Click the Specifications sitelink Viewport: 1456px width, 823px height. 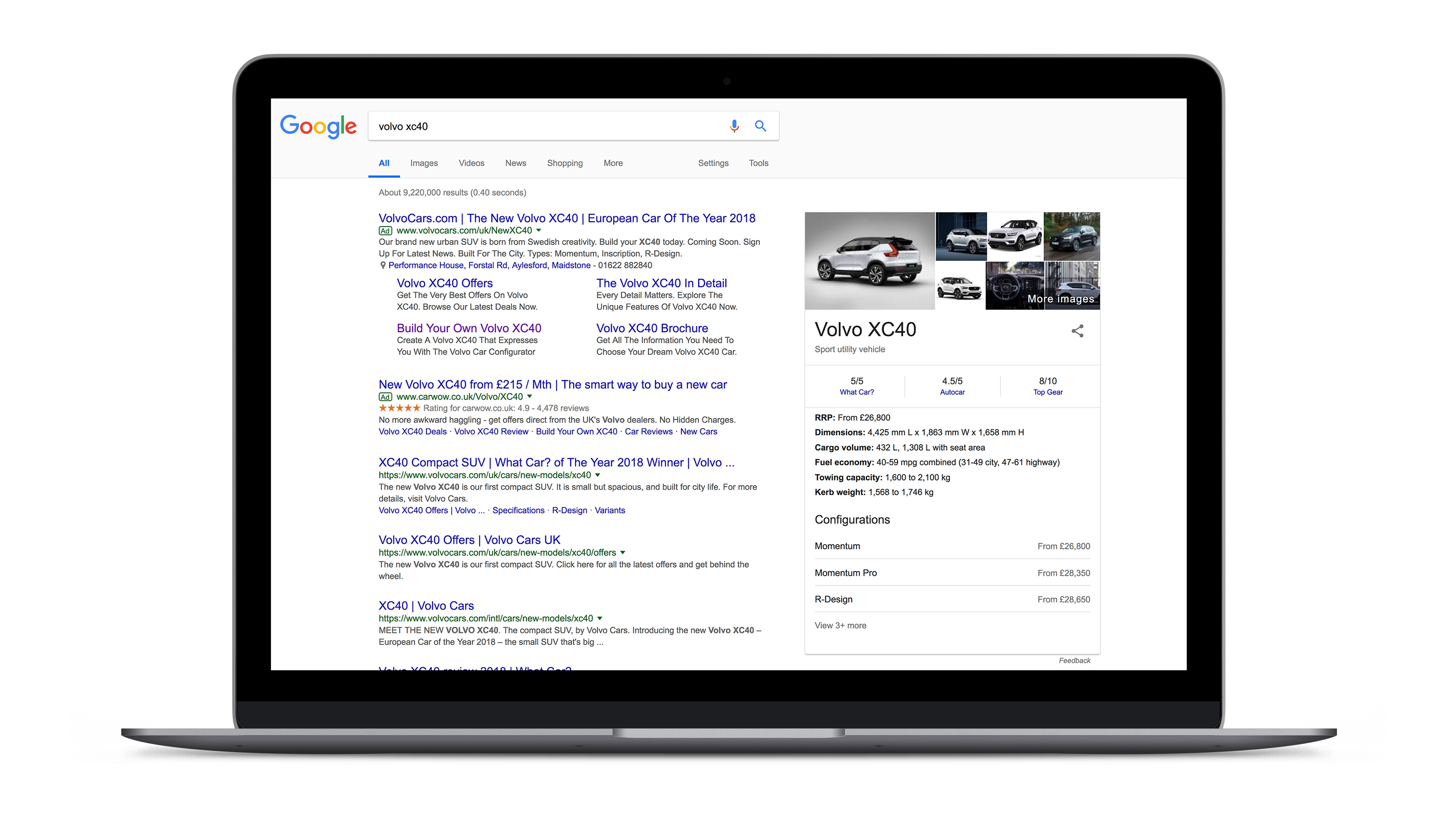[518, 510]
